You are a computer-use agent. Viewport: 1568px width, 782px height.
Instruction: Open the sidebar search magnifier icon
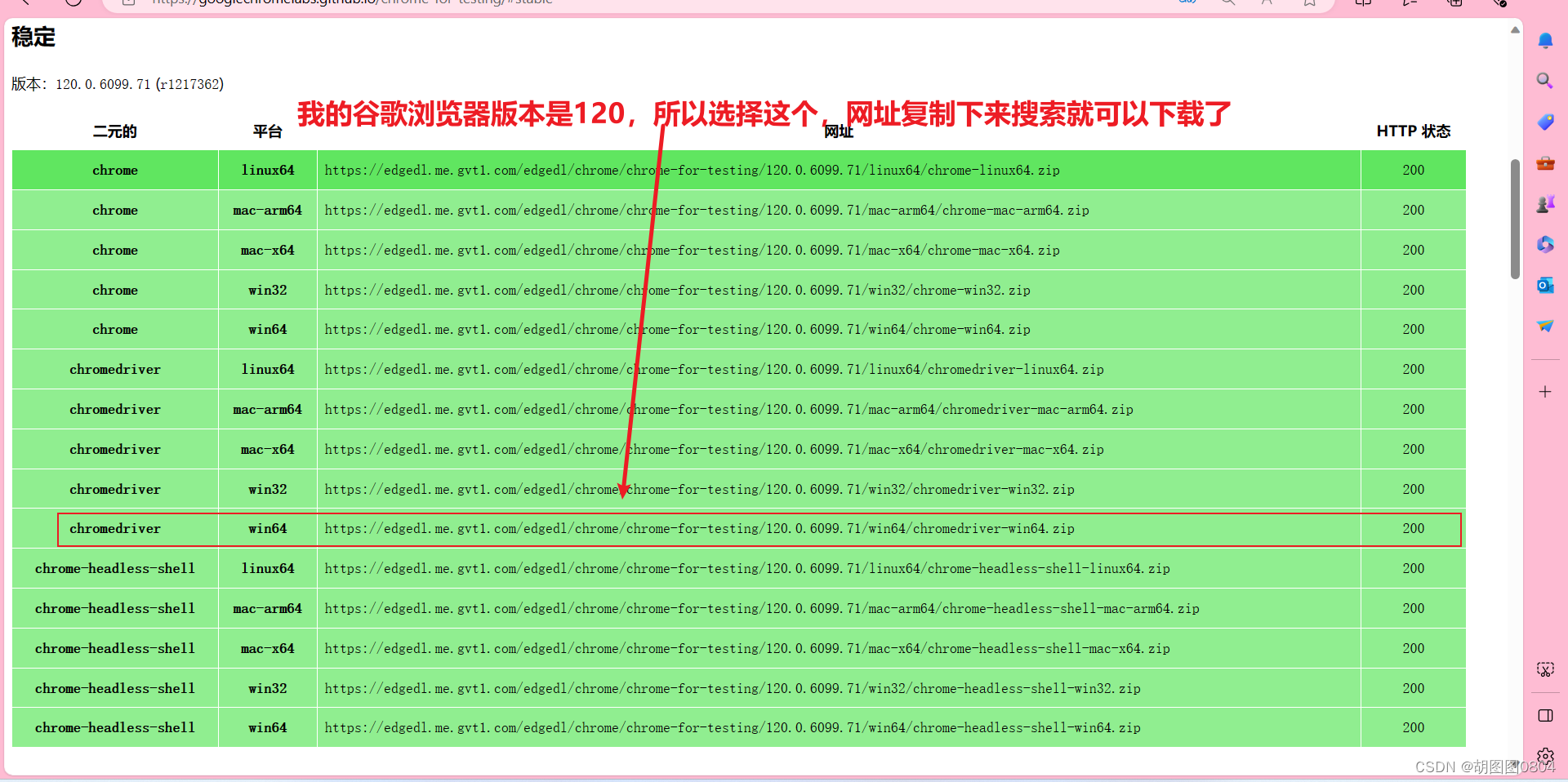[1544, 81]
